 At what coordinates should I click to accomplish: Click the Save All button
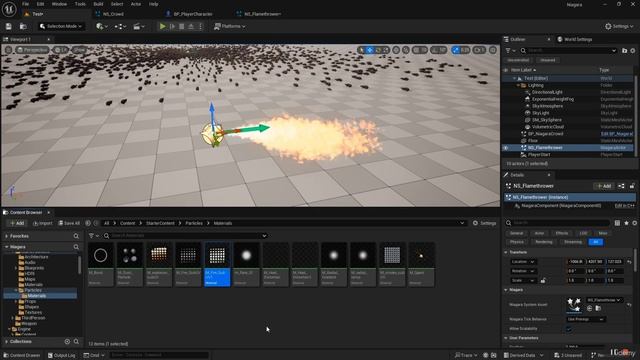coord(69,223)
